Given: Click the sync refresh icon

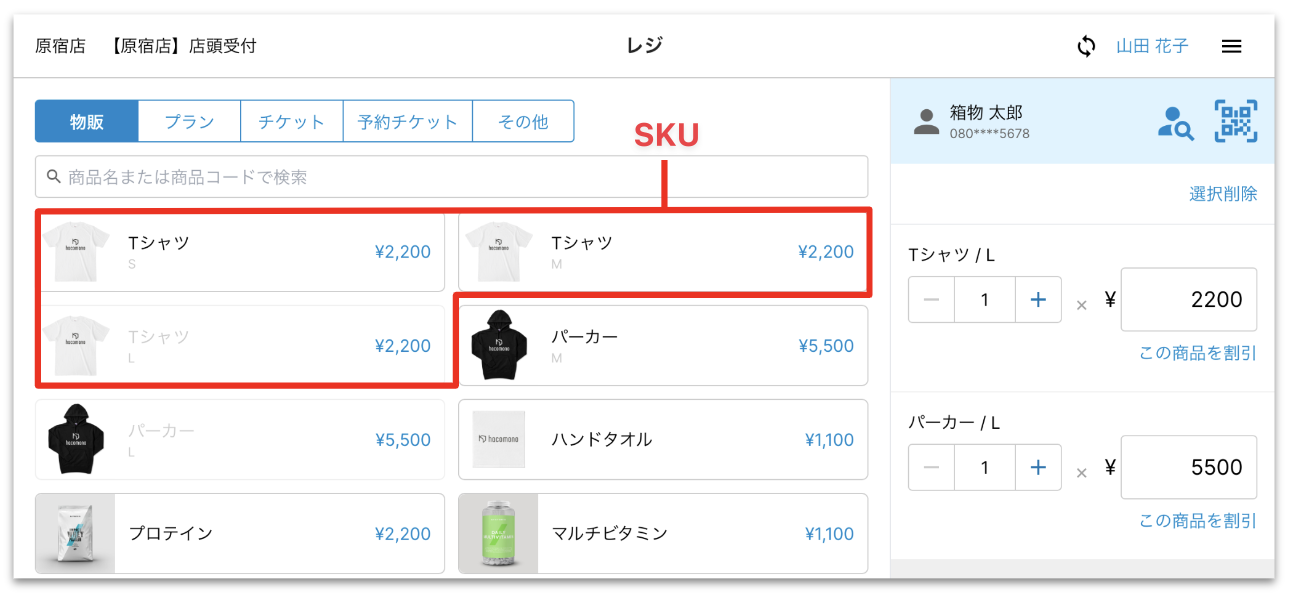Looking at the screenshot, I should [x=1086, y=46].
